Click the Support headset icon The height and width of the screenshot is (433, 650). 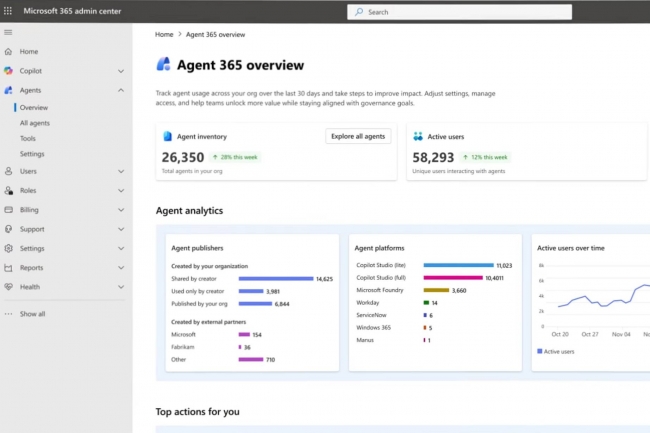coord(8,229)
